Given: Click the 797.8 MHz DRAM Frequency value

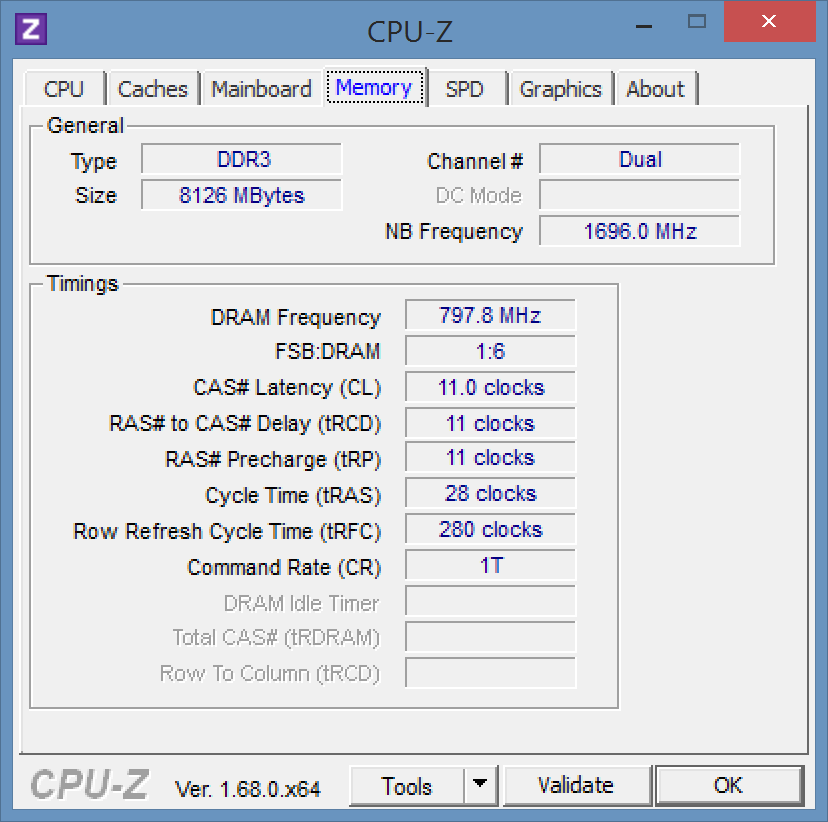Looking at the screenshot, I should pyautogui.click(x=491, y=316).
